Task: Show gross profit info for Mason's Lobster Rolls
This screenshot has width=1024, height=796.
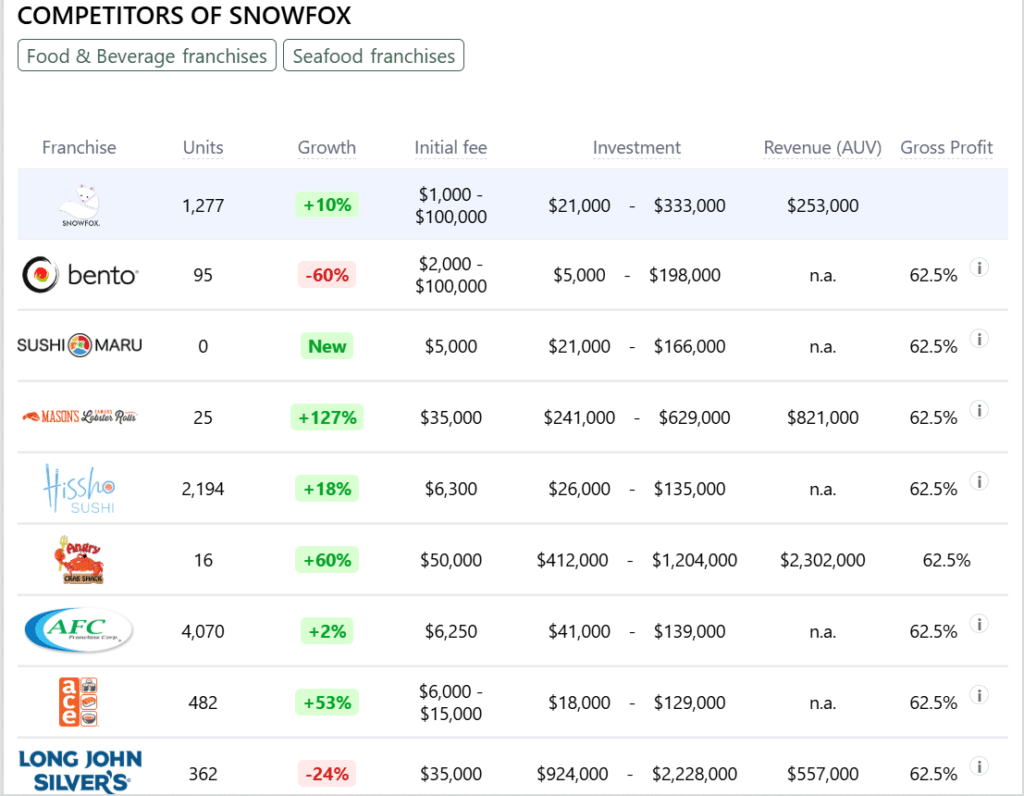Action: 978,409
